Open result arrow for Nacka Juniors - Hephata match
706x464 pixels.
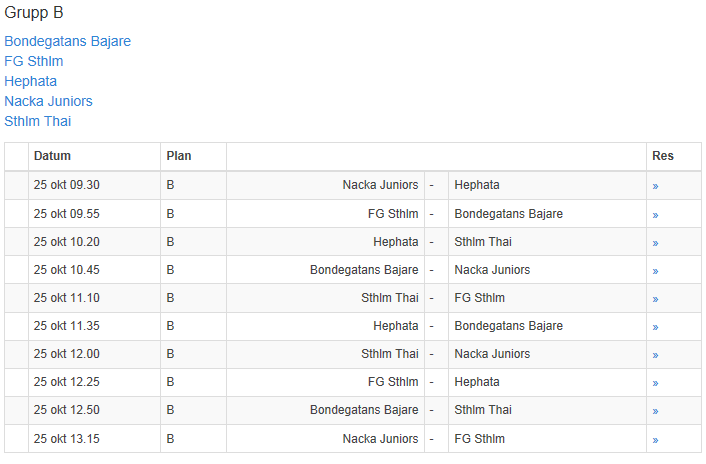[656, 186]
